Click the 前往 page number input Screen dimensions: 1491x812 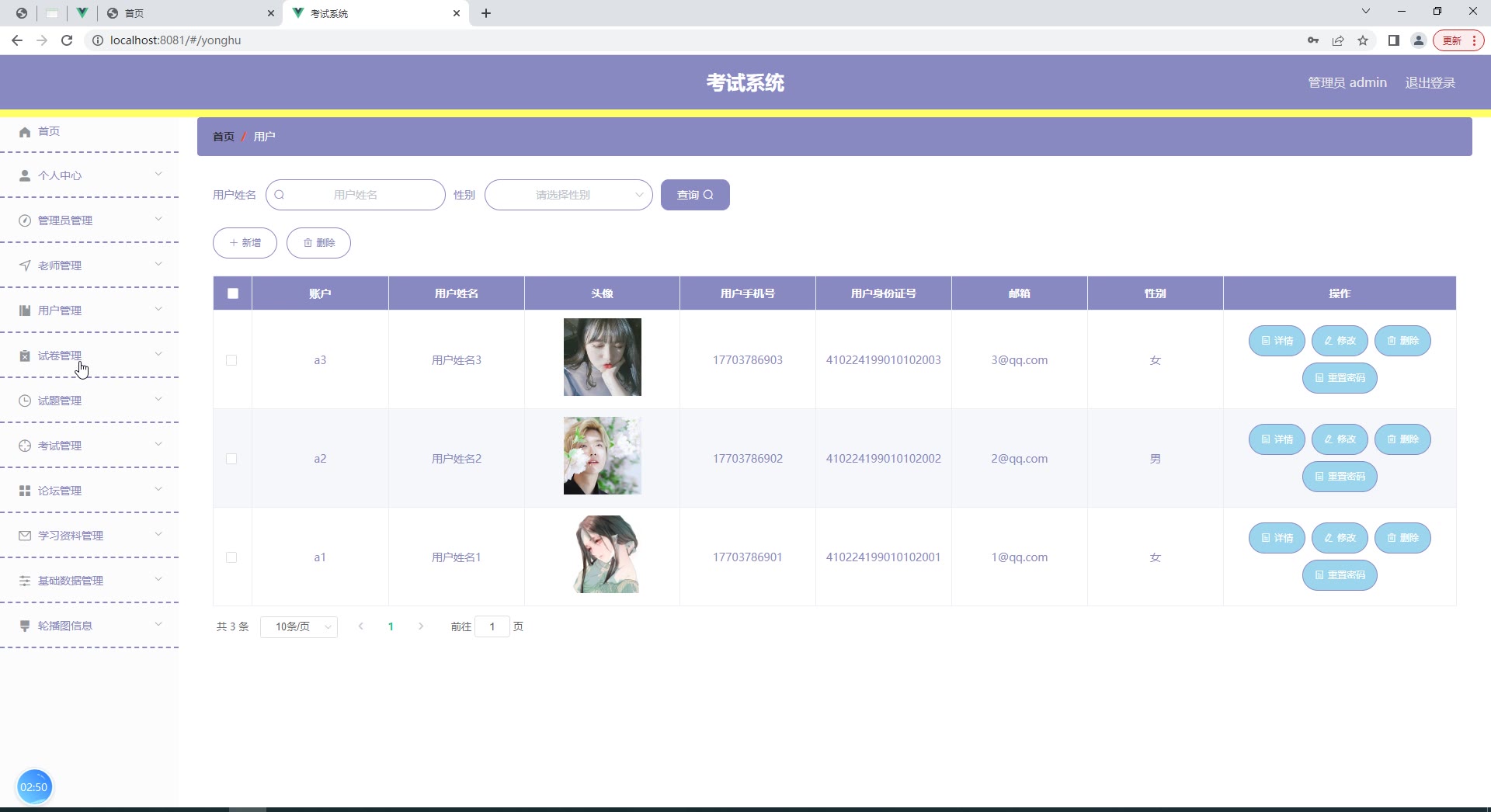(x=492, y=626)
